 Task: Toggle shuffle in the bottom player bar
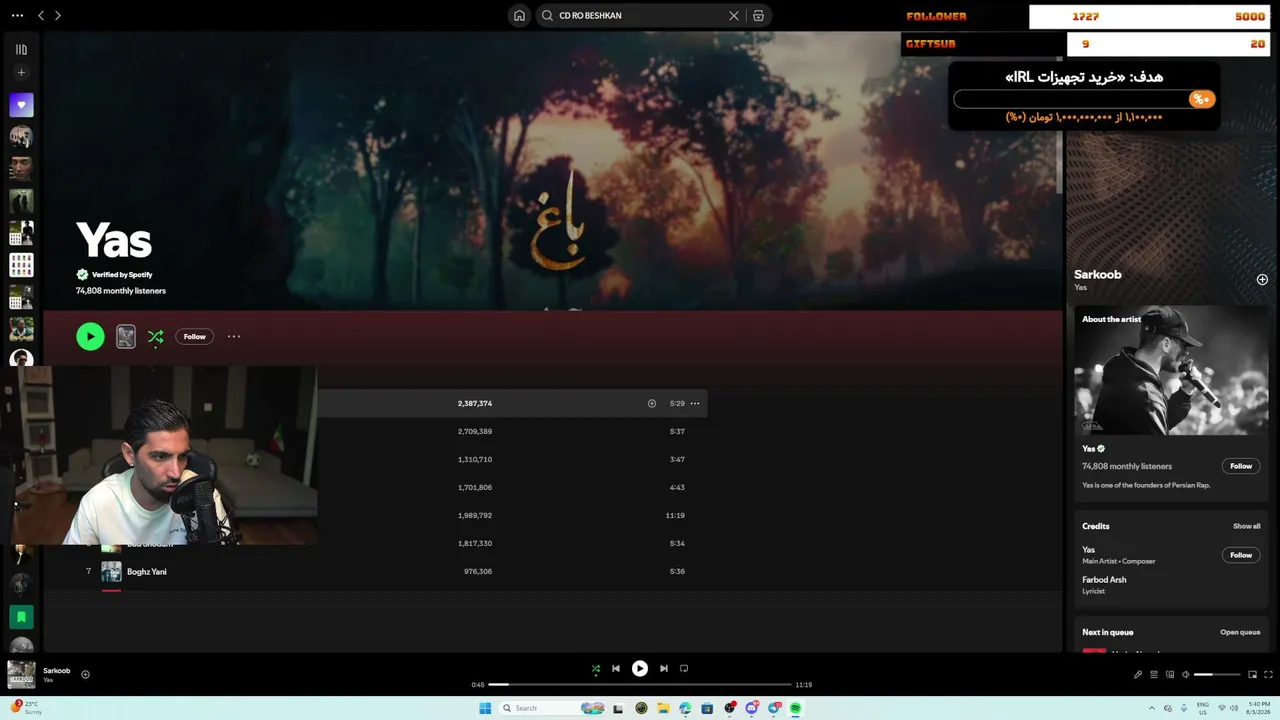596,669
